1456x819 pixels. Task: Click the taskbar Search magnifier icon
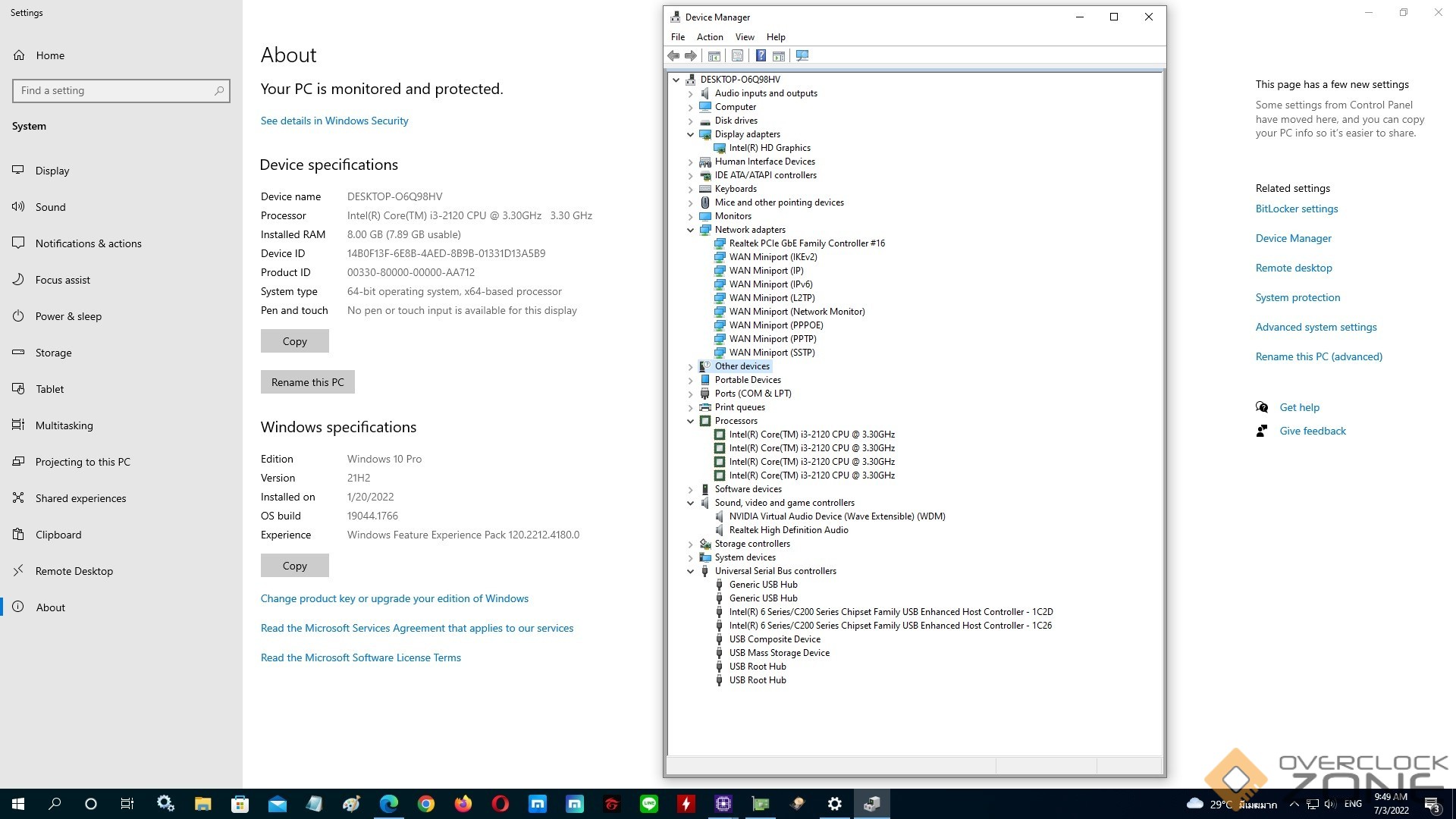(x=55, y=804)
